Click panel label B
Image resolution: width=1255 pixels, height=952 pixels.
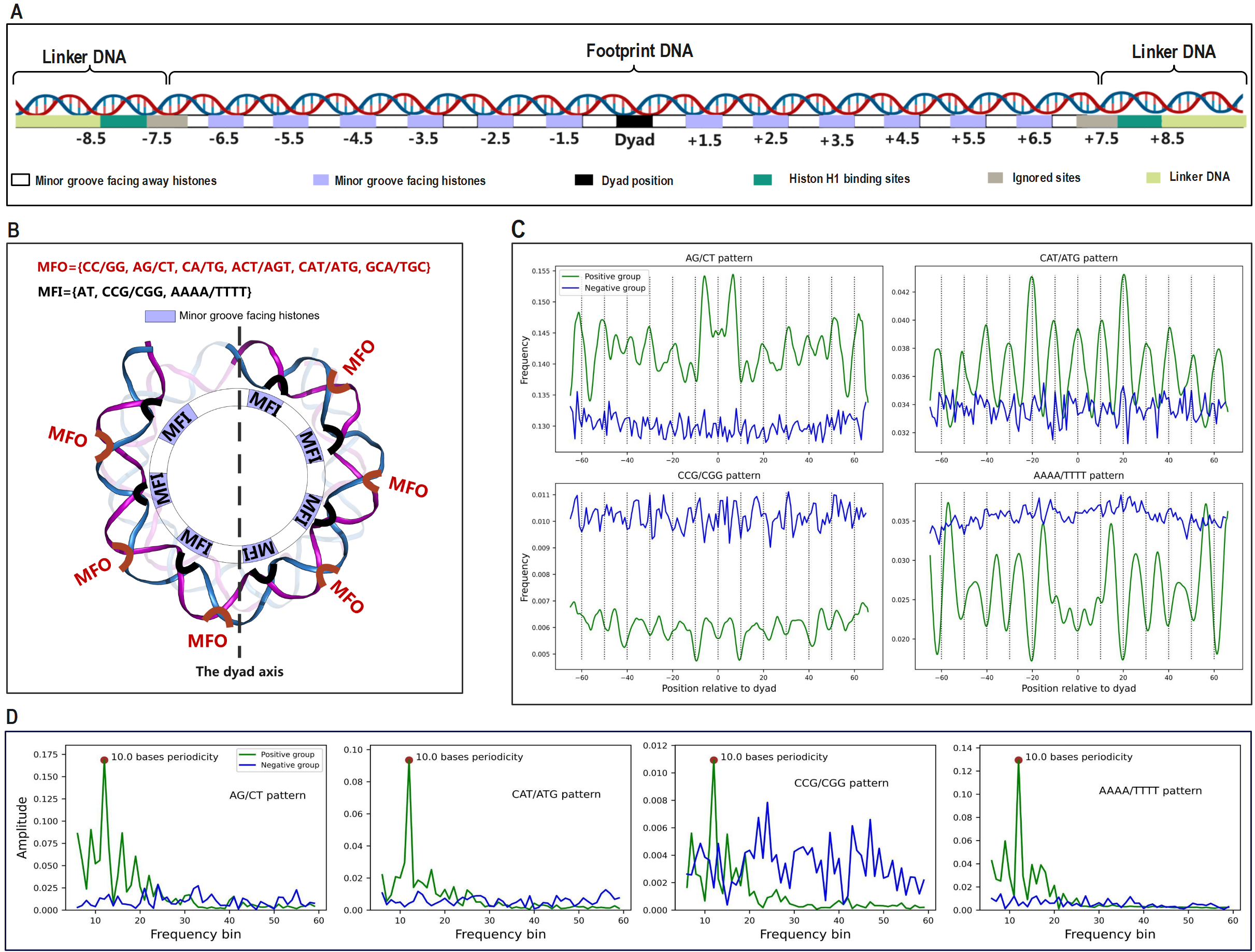click(13, 230)
